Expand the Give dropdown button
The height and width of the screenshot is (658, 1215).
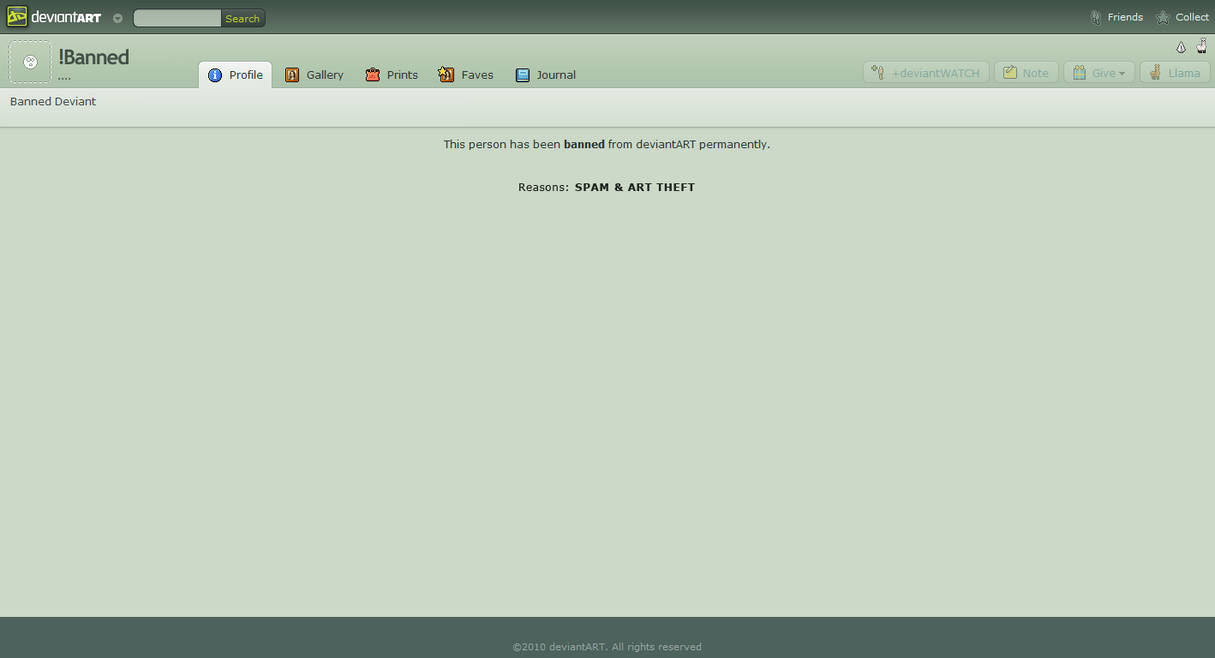[x=1099, y=72]
